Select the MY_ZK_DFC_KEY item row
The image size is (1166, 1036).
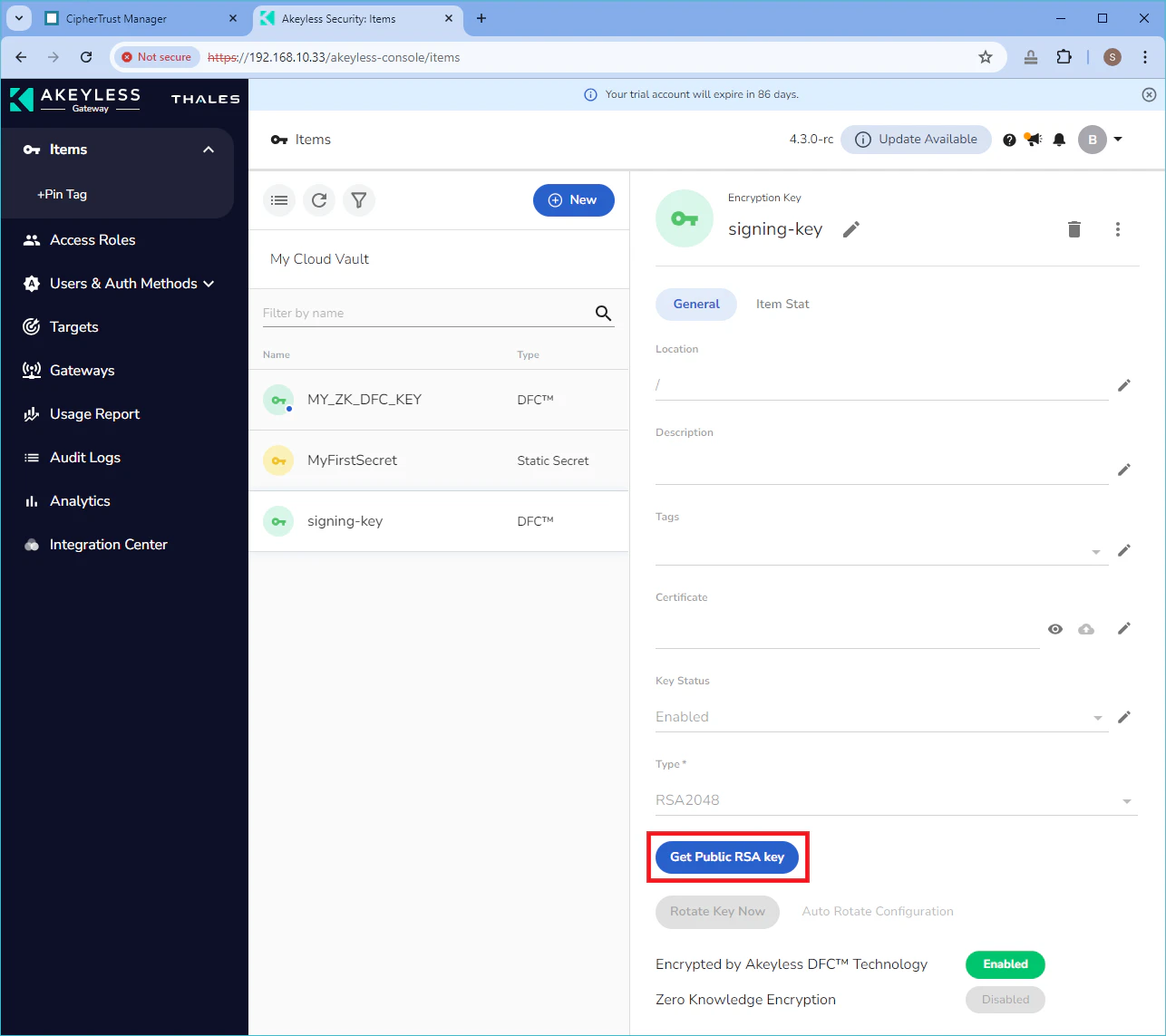439,400
